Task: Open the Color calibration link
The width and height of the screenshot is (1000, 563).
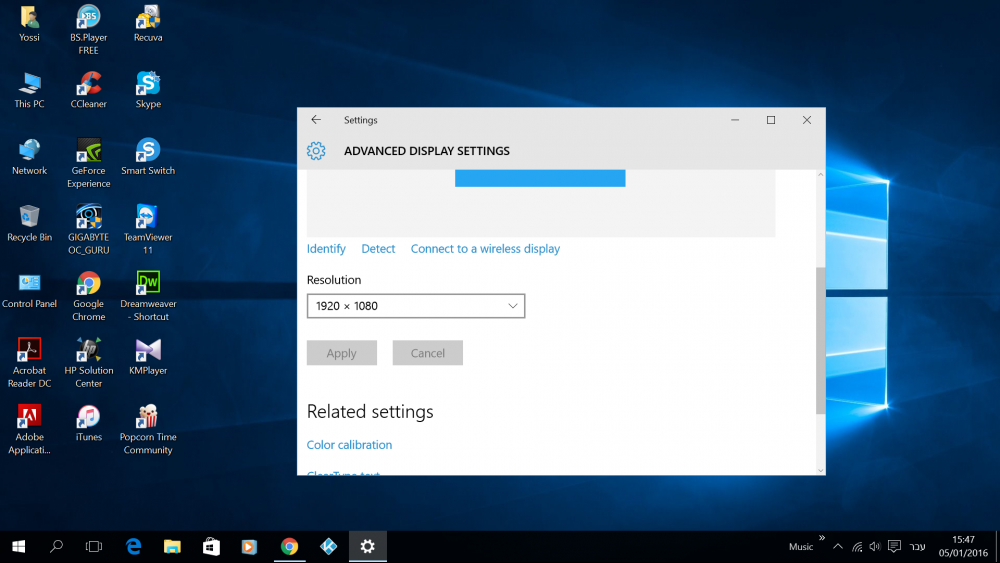Action: (x=349, y=445)
